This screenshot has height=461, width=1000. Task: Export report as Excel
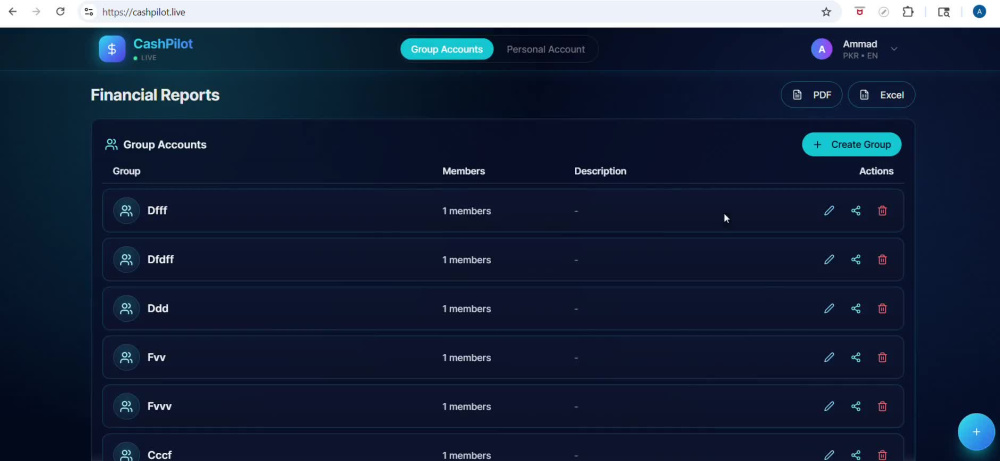coord(881,95)
